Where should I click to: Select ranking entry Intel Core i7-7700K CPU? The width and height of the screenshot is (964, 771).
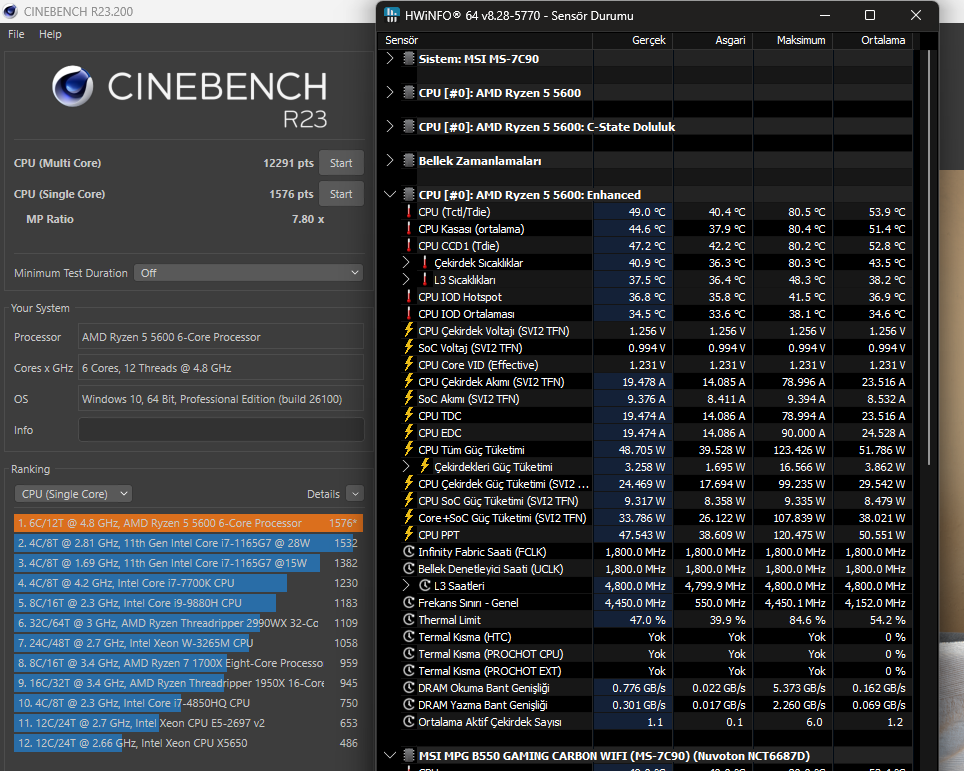(188, 583)
